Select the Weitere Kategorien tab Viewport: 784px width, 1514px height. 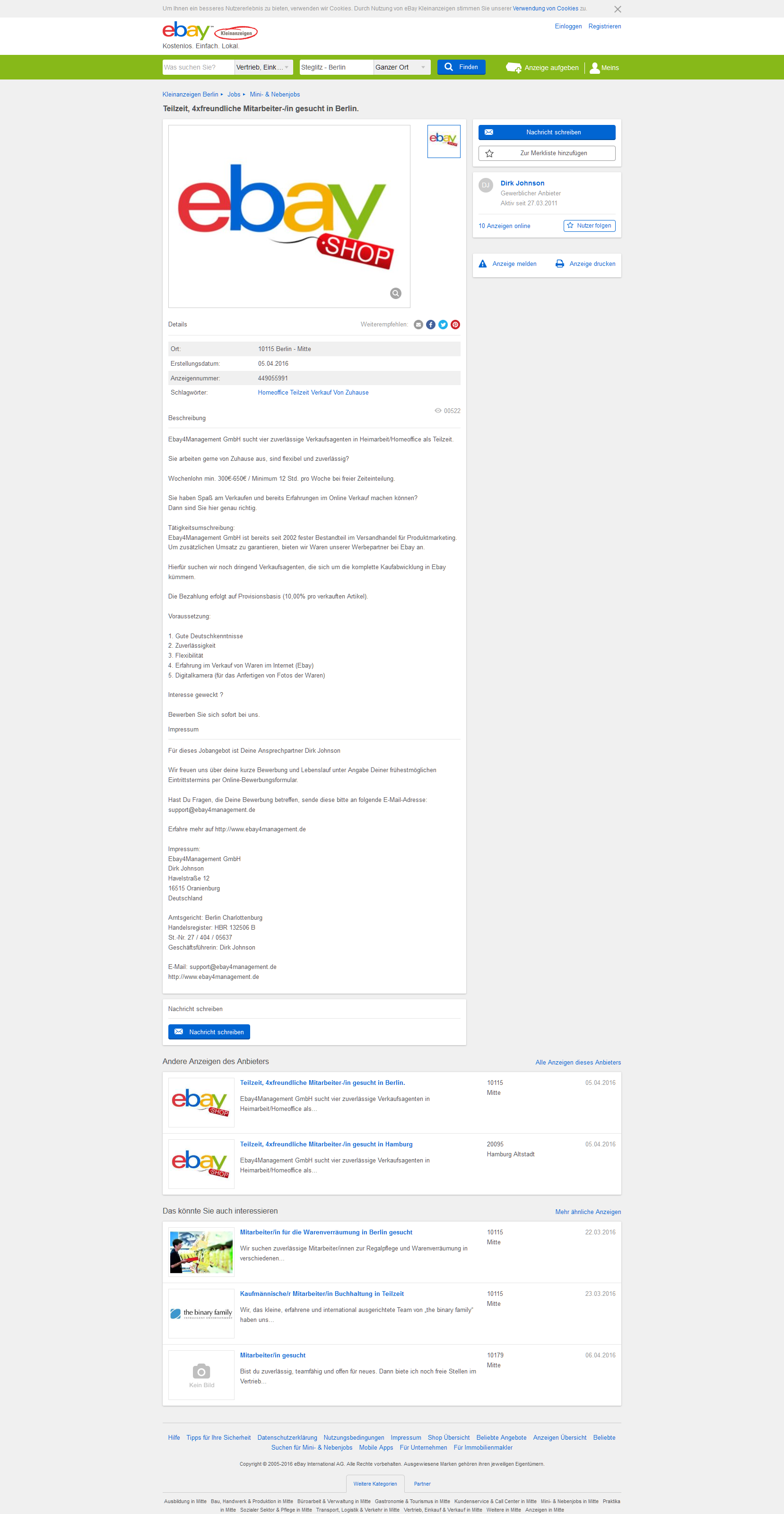[375, 1483]
